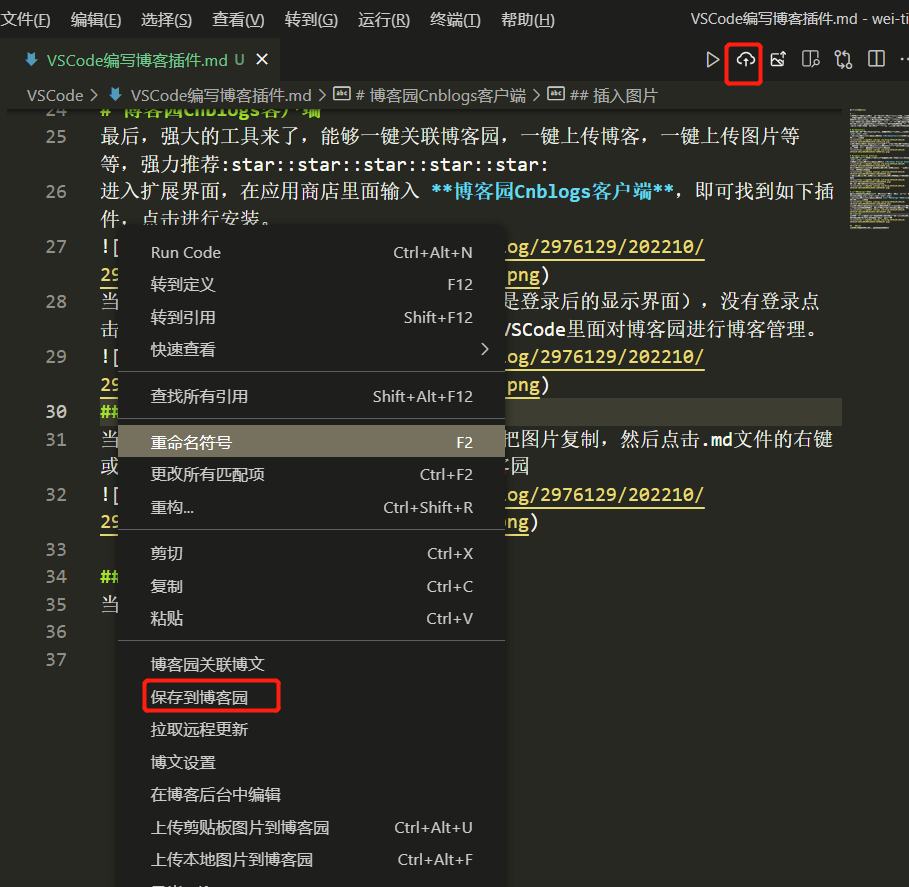Image resolution: width=909 pixels, height=887 pixels.
Task: Click the split editor right icon
Action: point(876,59)
